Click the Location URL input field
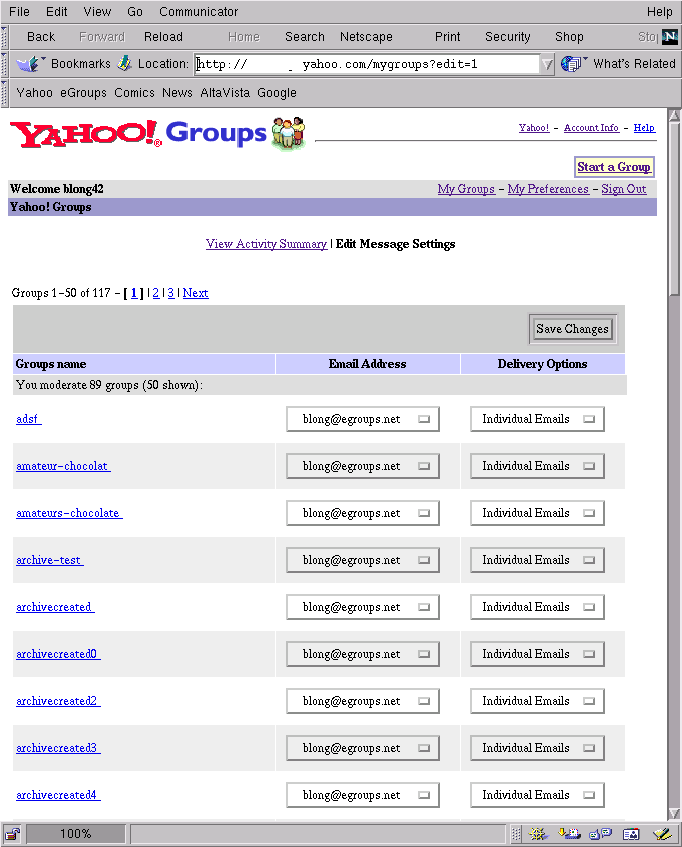The width and height of the screenshot is (682, 847). 367,64
